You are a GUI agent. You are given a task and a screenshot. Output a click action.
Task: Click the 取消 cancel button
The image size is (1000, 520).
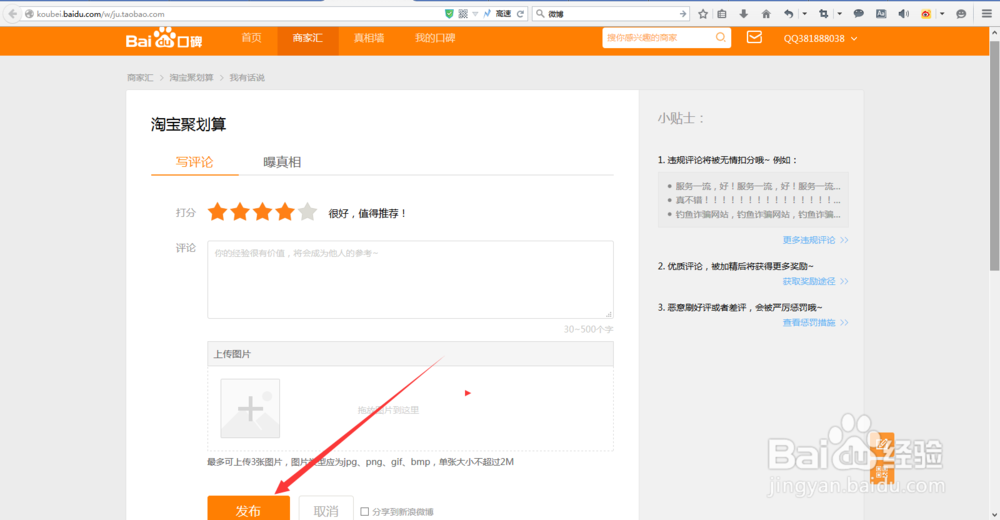pyautogui.click(x=326, y=510)
